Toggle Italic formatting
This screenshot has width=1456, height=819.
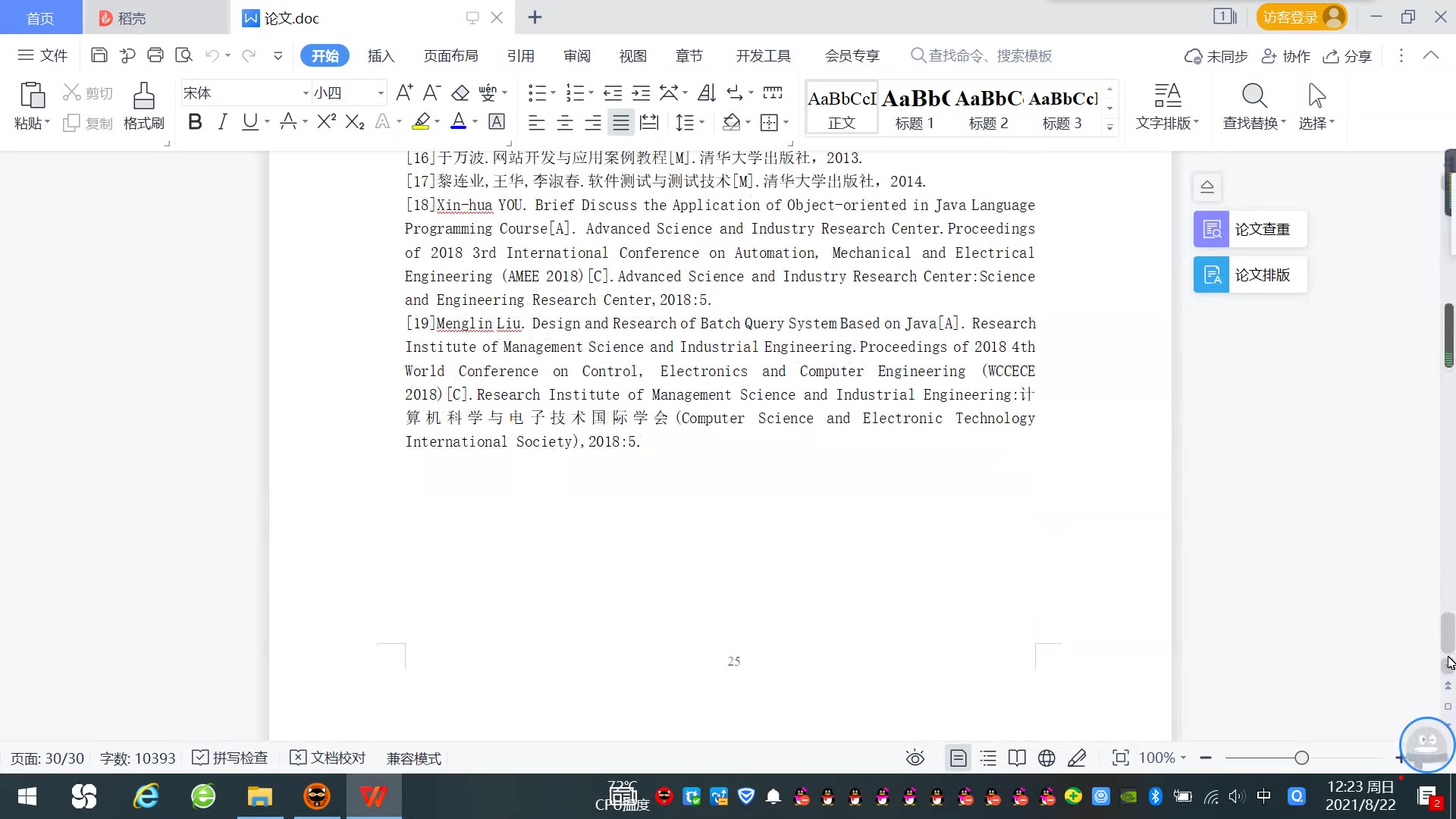click(x=222, y=121)
